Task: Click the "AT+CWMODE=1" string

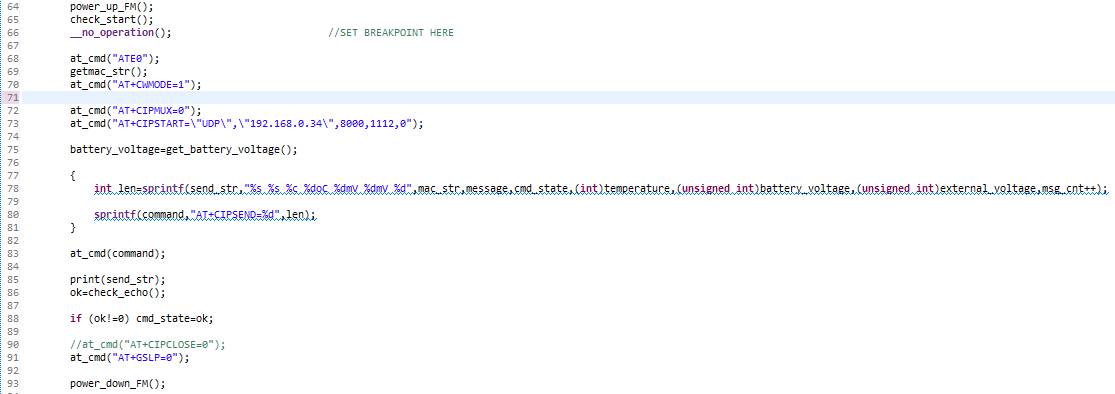Action: [x=150, y=85]
